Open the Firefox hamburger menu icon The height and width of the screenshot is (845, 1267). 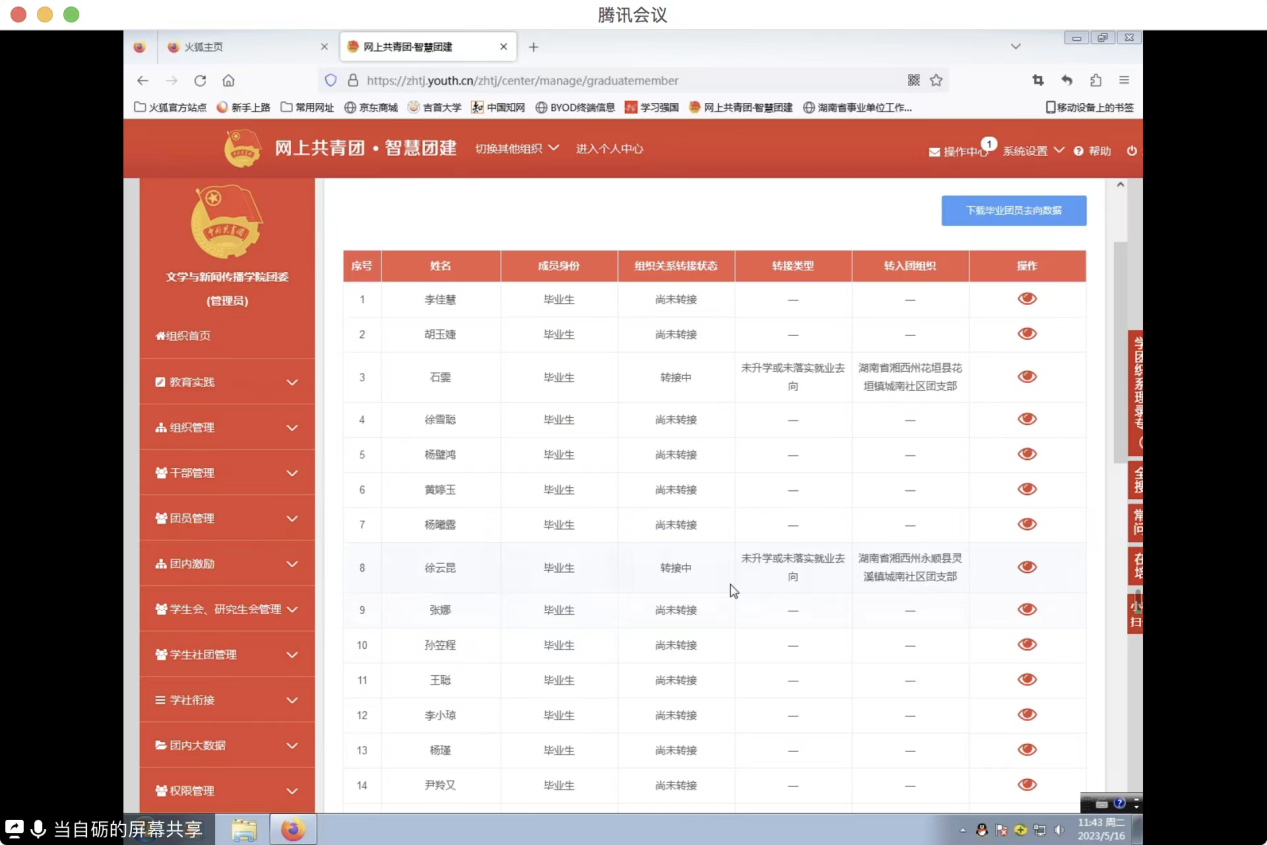pos(1123,80)
